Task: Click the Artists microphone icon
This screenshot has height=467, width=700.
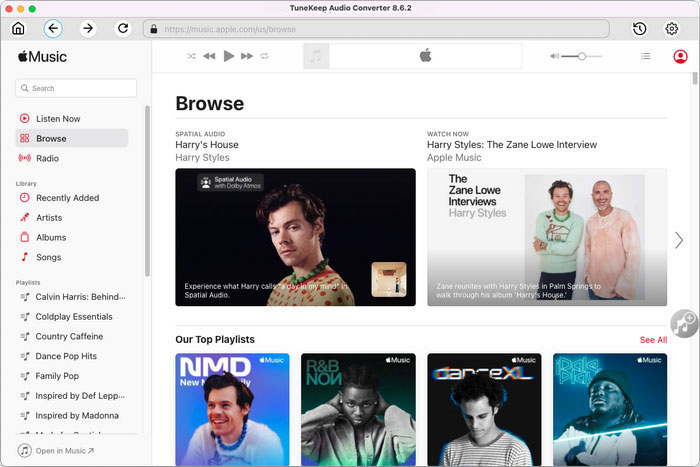Action: coord(25,217)
